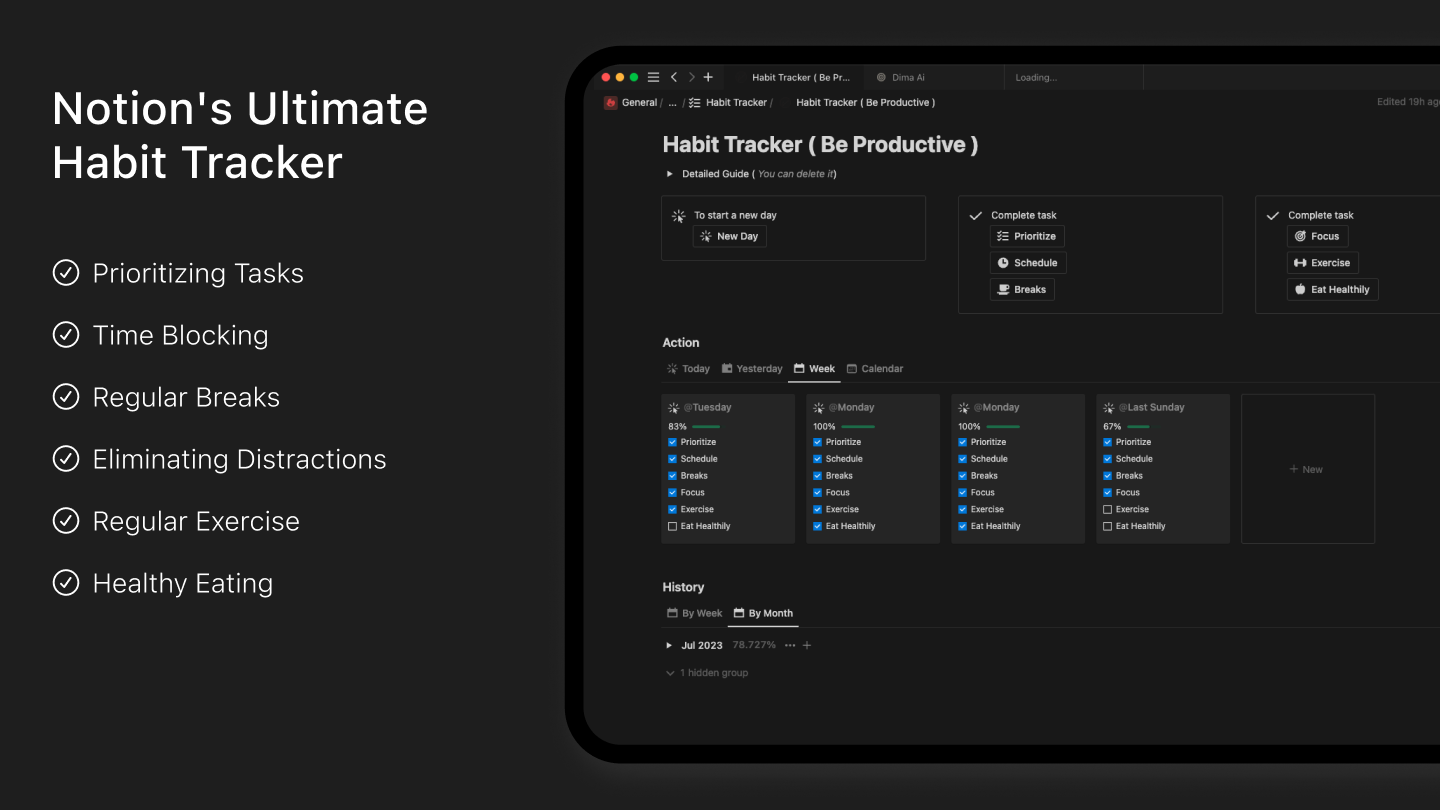Click the sparkle icon on the @Last Sunday card
This screenshot has height=810, width=1440.
pos(1109,407)
